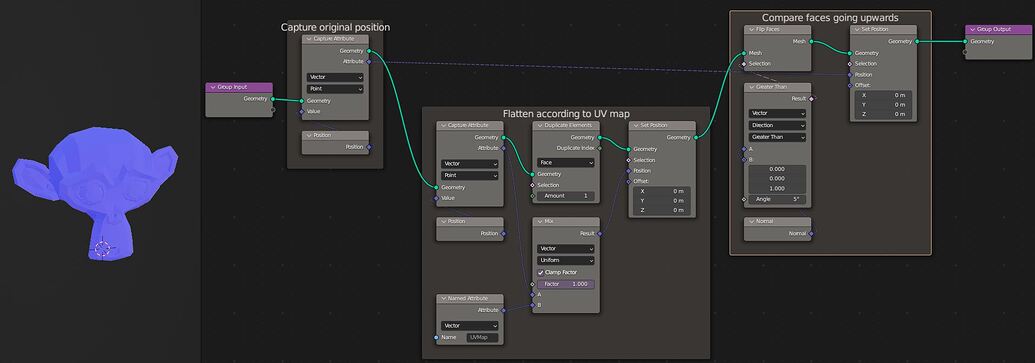This screenshot has height=363, width=1035.
Task: Click Offset X field in Flatten Set Position
Action: 662,191
